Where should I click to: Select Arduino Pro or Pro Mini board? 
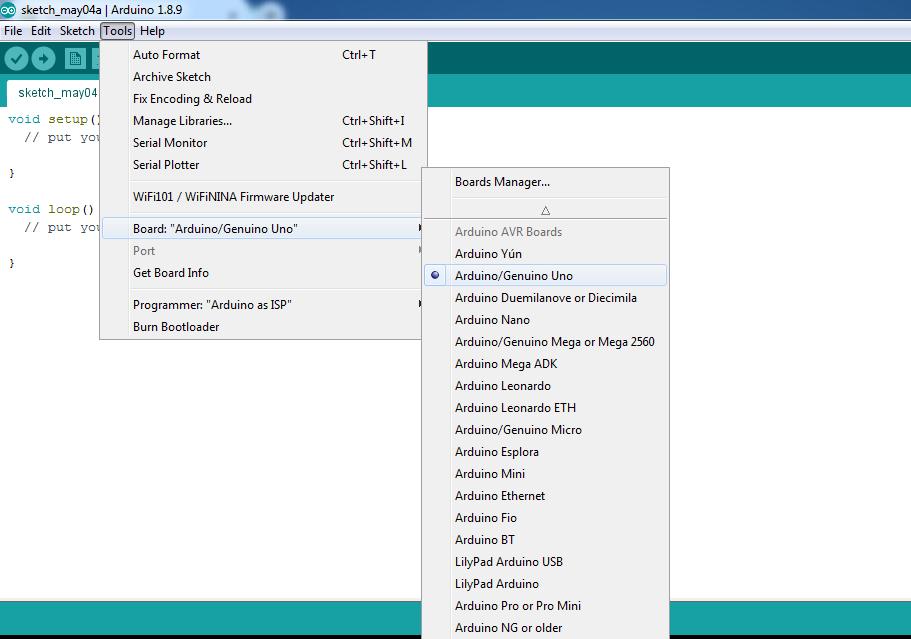(x=546, y=606)
